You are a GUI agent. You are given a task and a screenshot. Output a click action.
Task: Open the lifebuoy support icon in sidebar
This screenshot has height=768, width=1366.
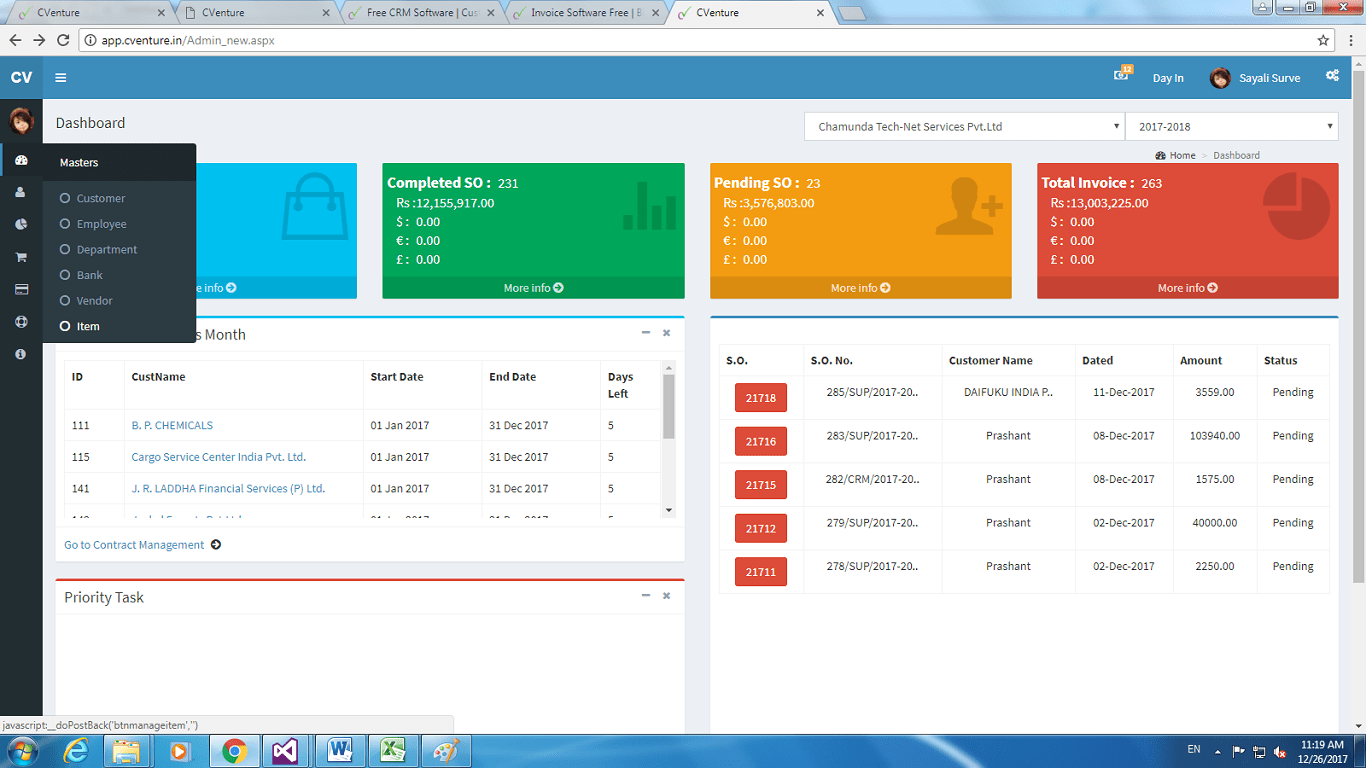coord(20,322)
